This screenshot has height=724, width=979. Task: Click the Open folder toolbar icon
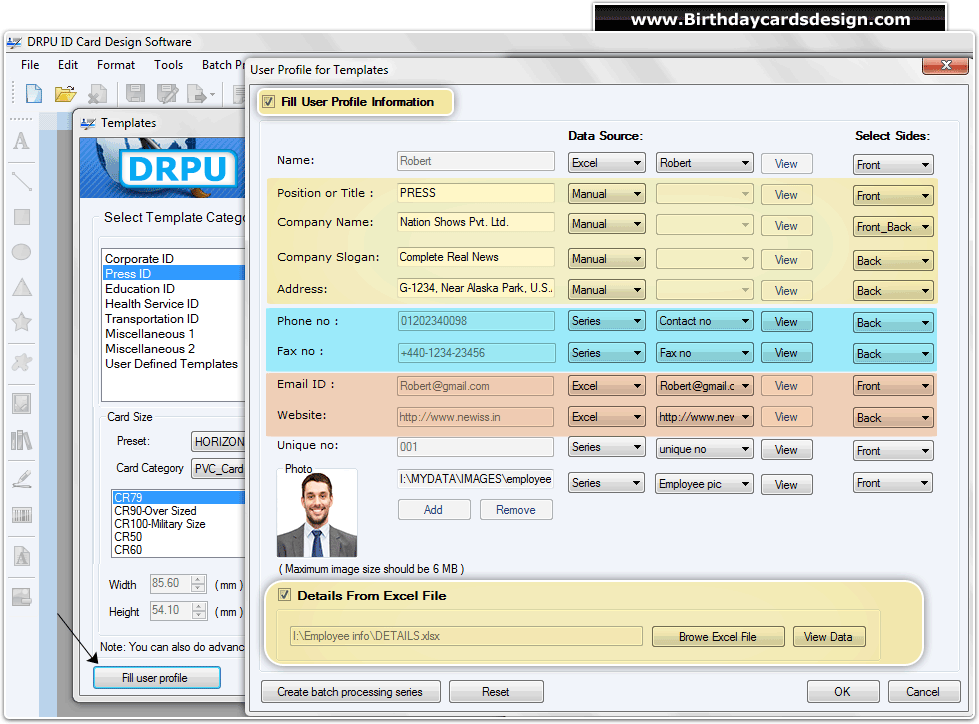pyautogui.click(x=65, y=94)
